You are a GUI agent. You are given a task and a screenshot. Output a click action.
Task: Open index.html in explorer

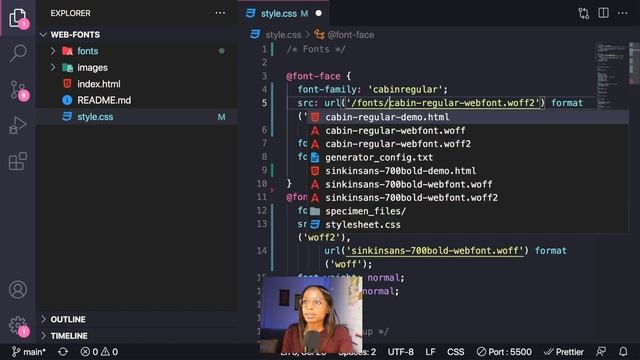click(138, 84)
